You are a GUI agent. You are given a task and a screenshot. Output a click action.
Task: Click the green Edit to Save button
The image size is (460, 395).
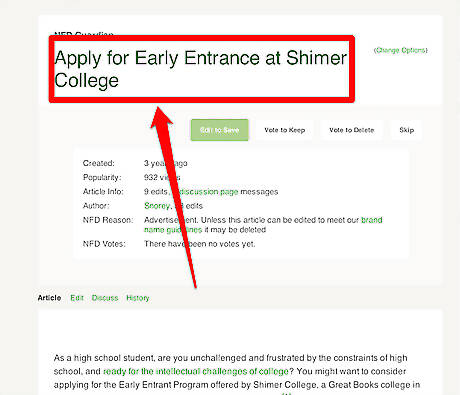[219, 130]
